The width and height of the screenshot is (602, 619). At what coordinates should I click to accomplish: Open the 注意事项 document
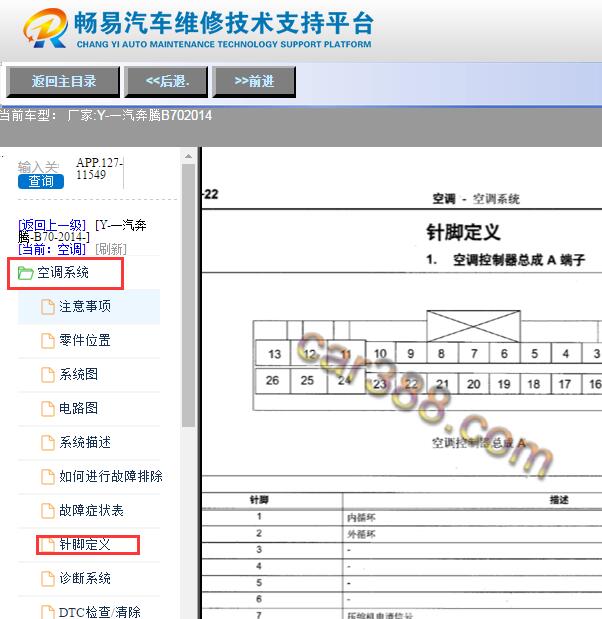click(x=85, y=306)
